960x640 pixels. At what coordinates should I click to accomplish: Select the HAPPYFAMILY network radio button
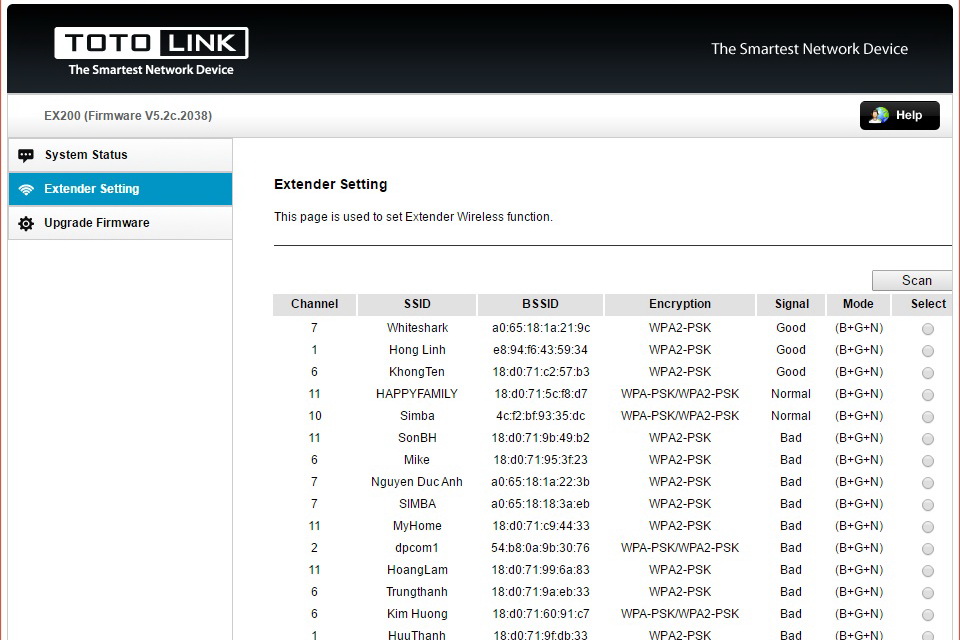click(928, 395)
